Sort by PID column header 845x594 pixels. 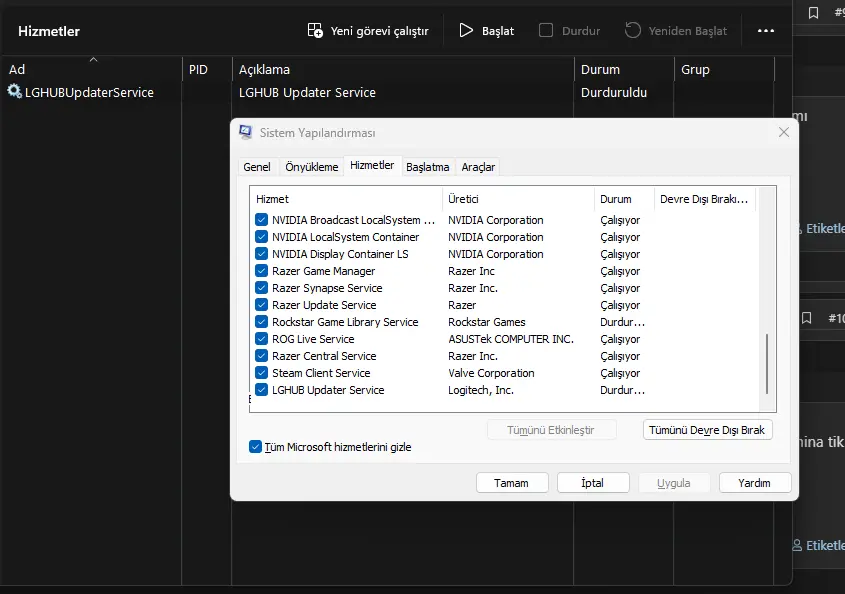[207, 69]
